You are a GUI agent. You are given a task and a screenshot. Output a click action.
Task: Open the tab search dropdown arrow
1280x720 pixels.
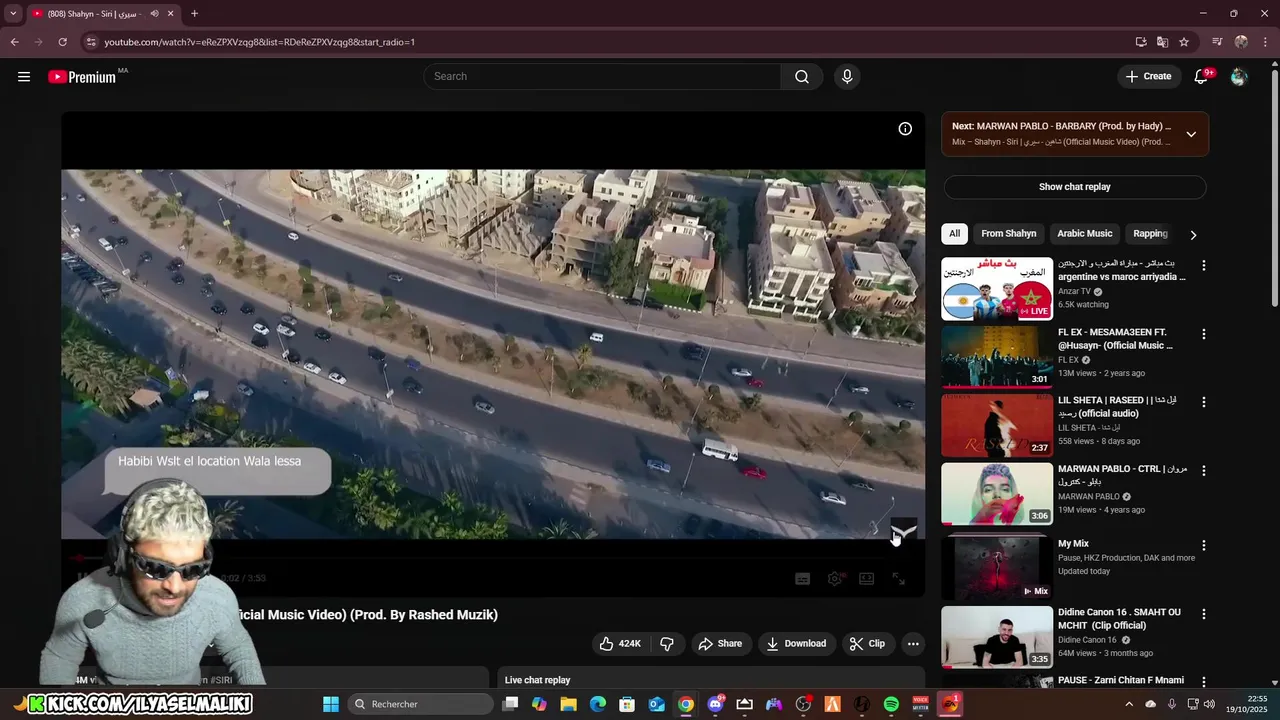tap(12, 14)
